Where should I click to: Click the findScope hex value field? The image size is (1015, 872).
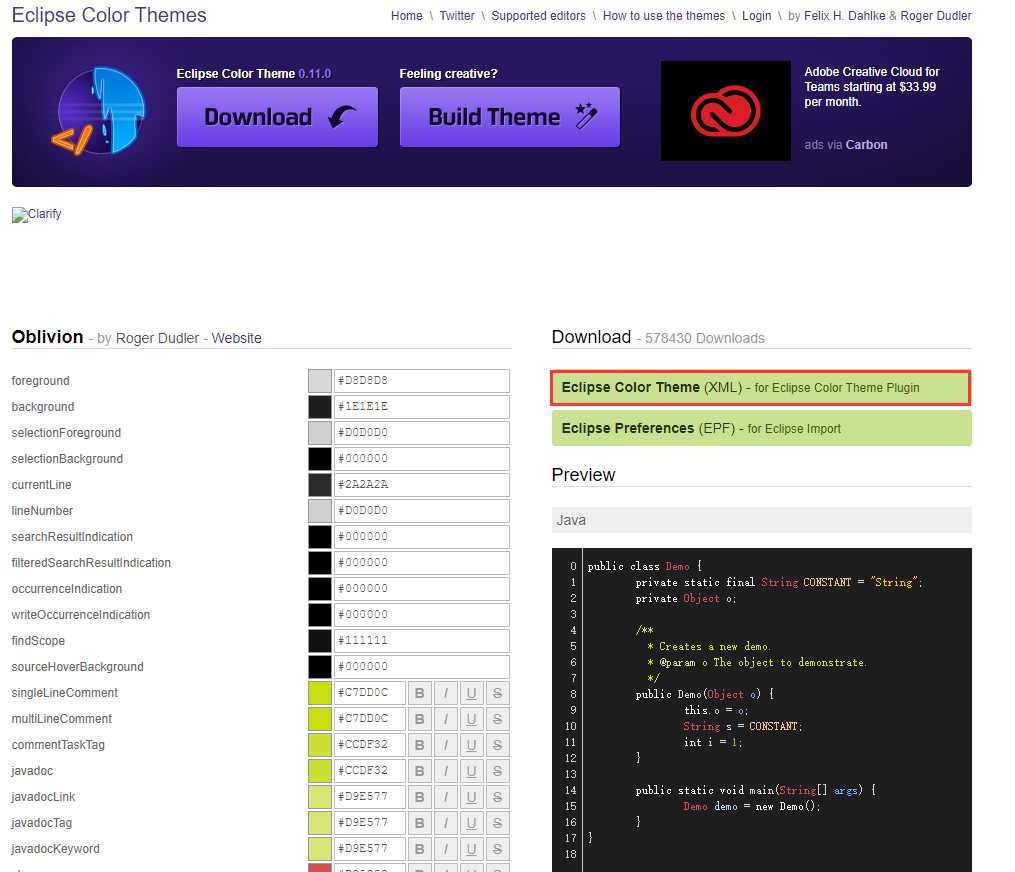(422, 640)
